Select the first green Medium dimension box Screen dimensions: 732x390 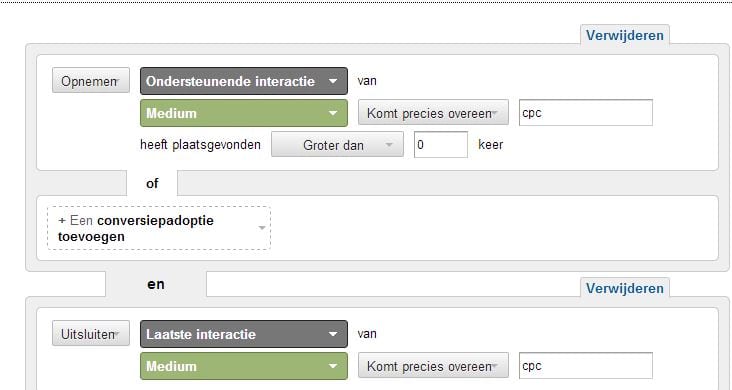pos(244,113)
